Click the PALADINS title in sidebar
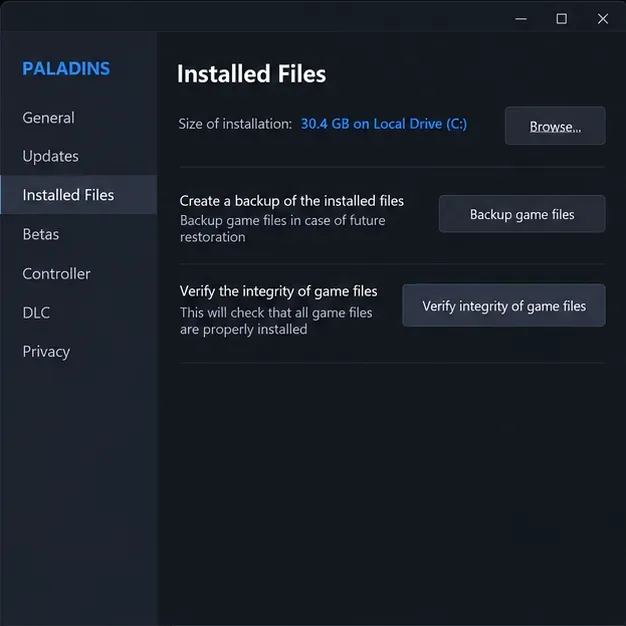This screenshot has height=626, width=626. click(x=66, y=68)
